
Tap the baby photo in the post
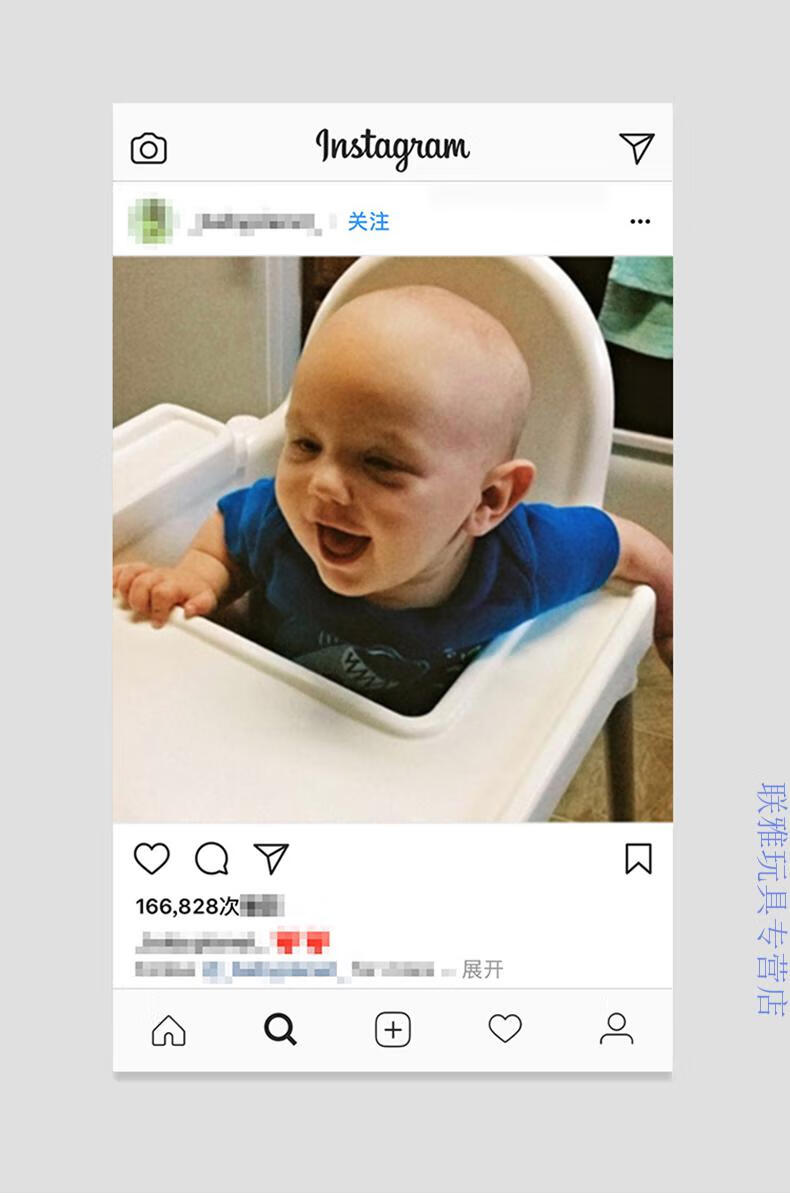(392, 539)
